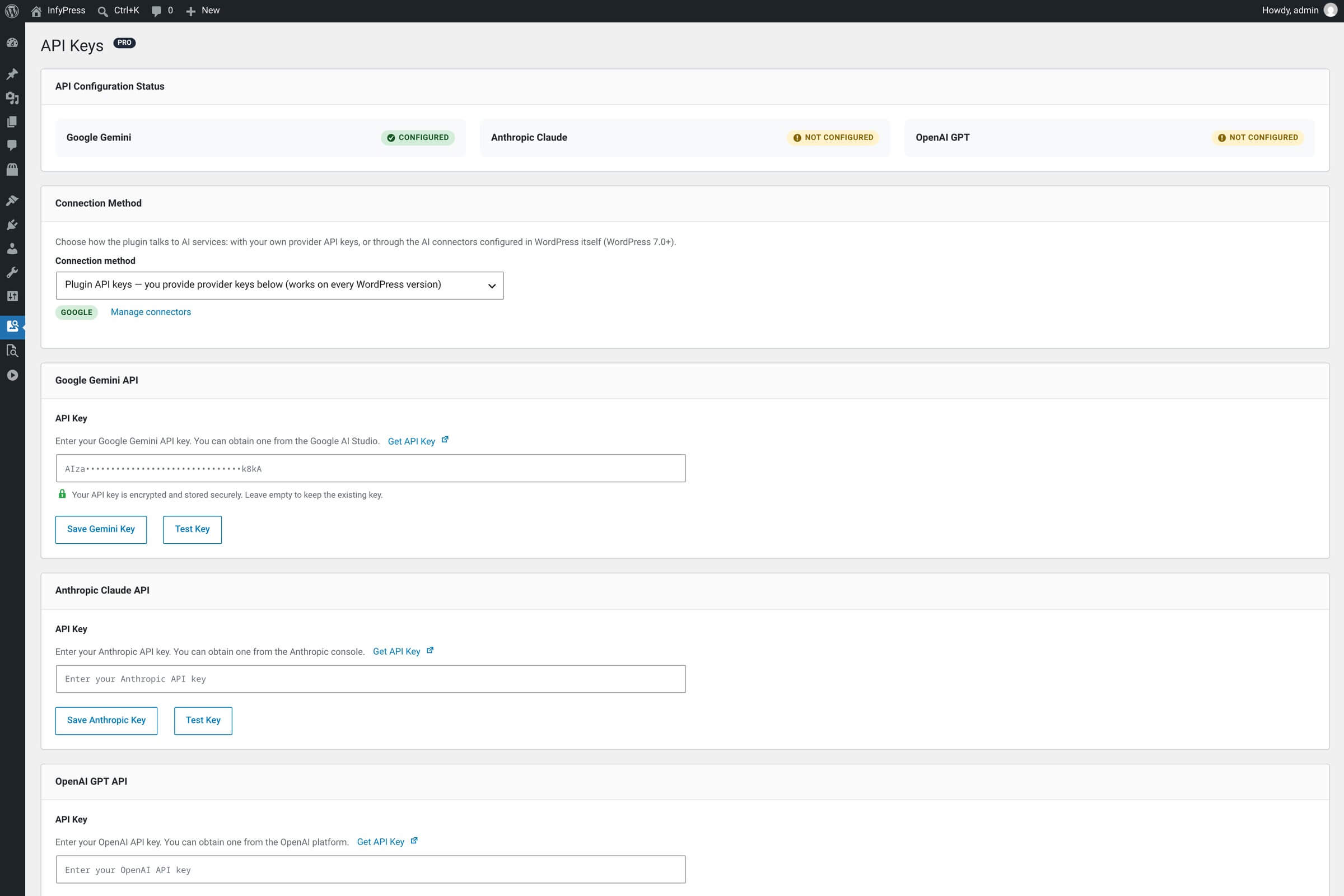Focus the OpenAI API key input field
Screen dimensions: 1344x896
(371, 870)
